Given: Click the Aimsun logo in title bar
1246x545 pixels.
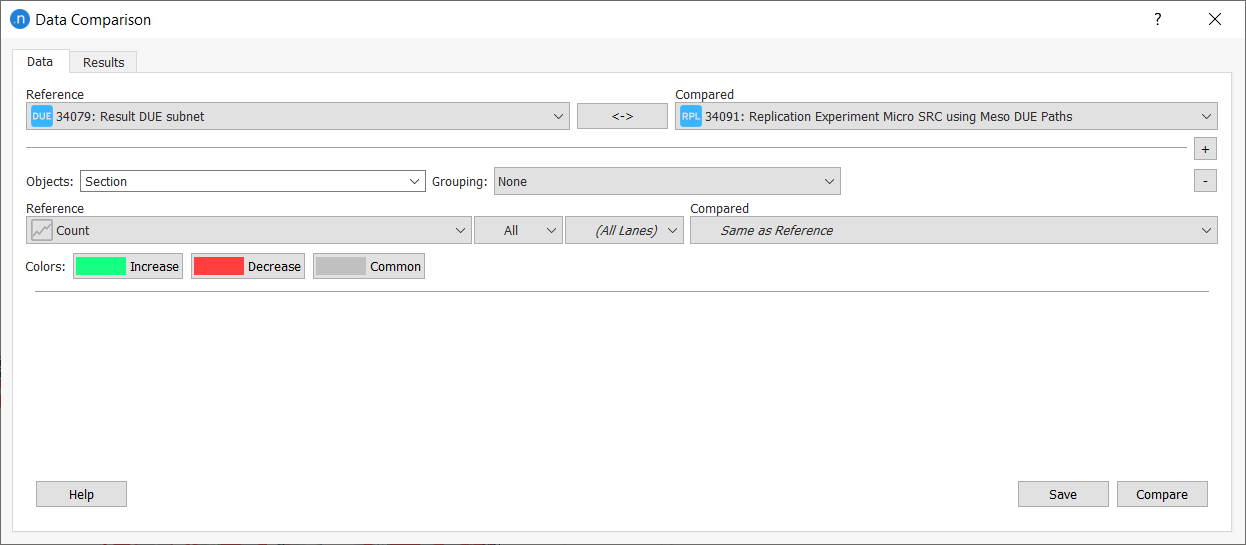Looking at the screenshot, I should (x=19, y=19).
